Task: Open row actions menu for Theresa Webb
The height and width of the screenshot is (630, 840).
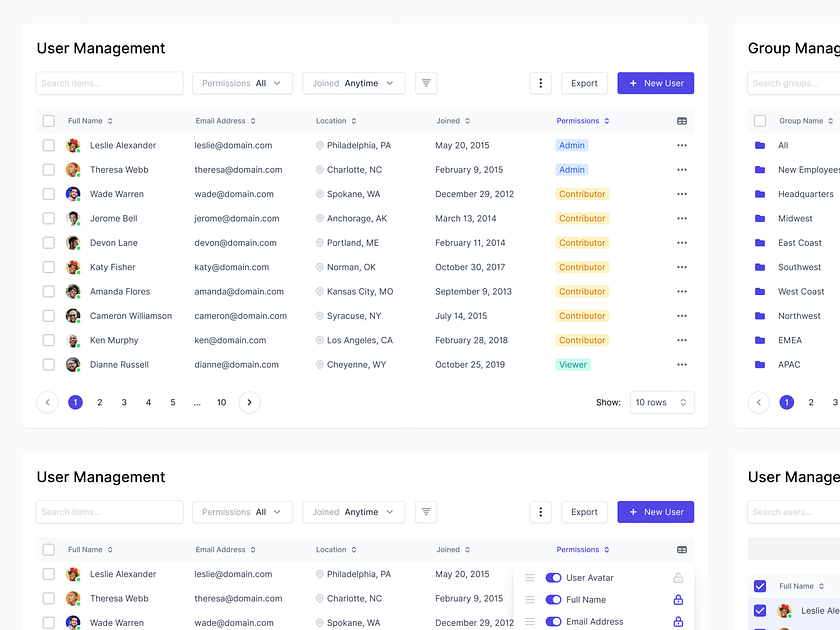Action: click(x=682, y=169)
